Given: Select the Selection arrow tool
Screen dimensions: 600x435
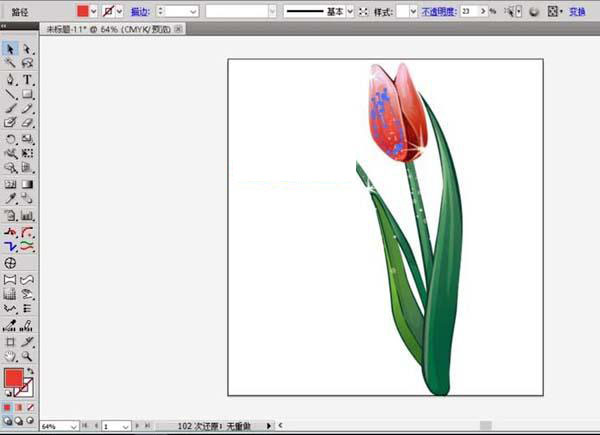Looking at the screenshot, I should tap(10, 49).
